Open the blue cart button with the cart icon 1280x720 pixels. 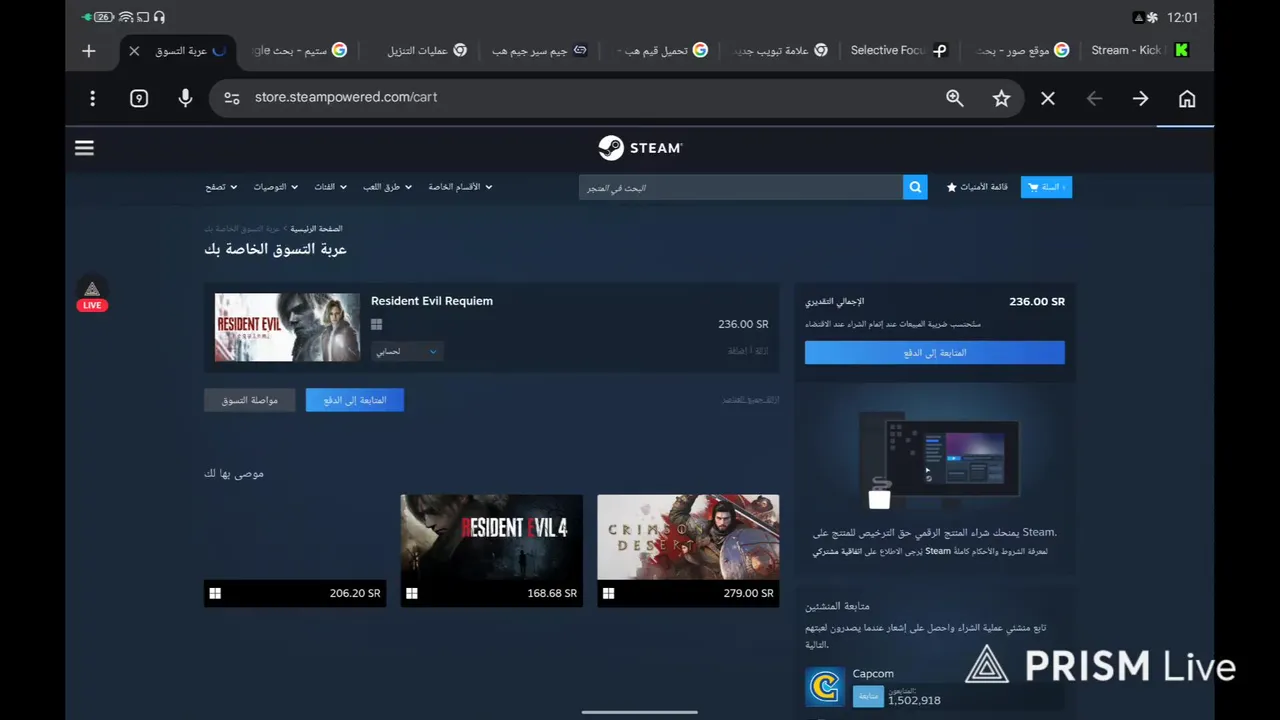(1046, 187)
